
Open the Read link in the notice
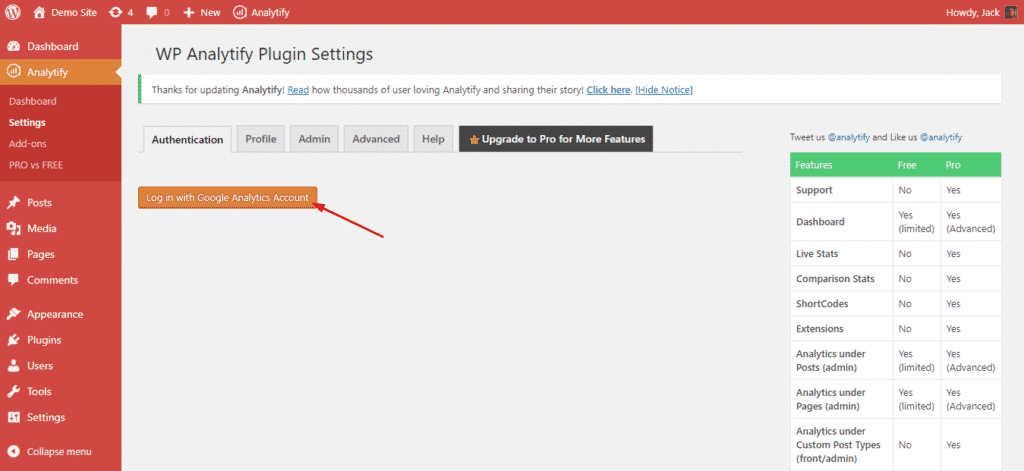pyautogui.click(x=298, y=89)
